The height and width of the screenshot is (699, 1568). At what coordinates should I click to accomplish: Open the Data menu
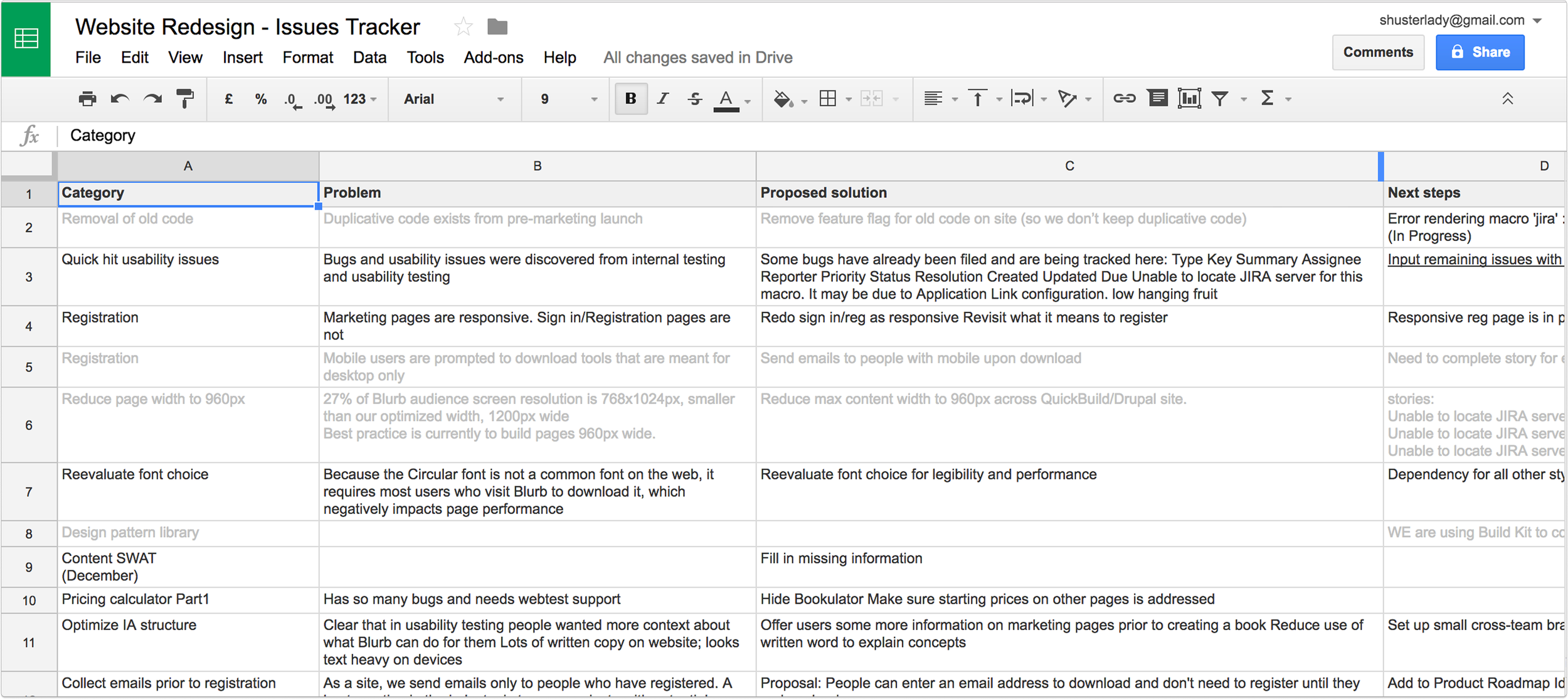click(x=369, y=58)
